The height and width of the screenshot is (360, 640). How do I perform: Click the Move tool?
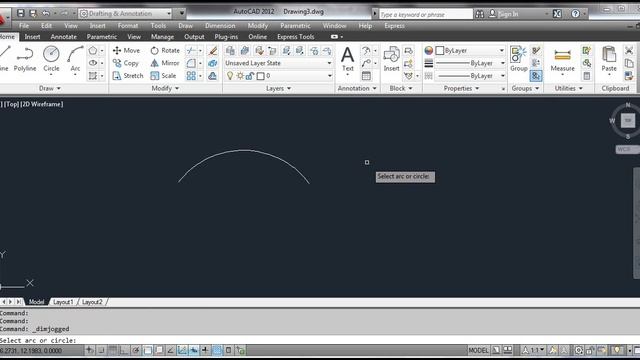[127, 51]
